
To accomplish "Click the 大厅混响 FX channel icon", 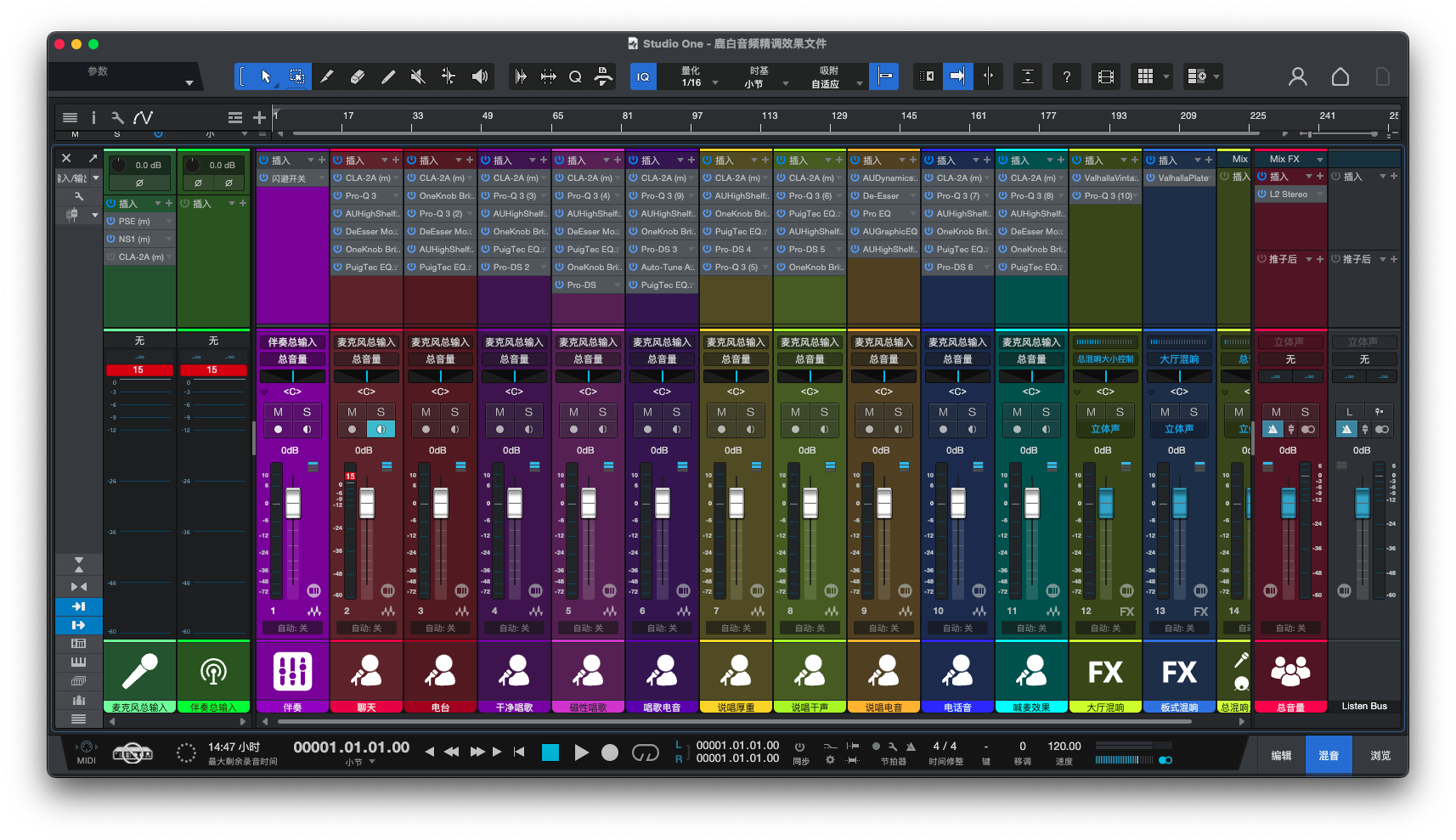I will click(x=1105, y=672).
